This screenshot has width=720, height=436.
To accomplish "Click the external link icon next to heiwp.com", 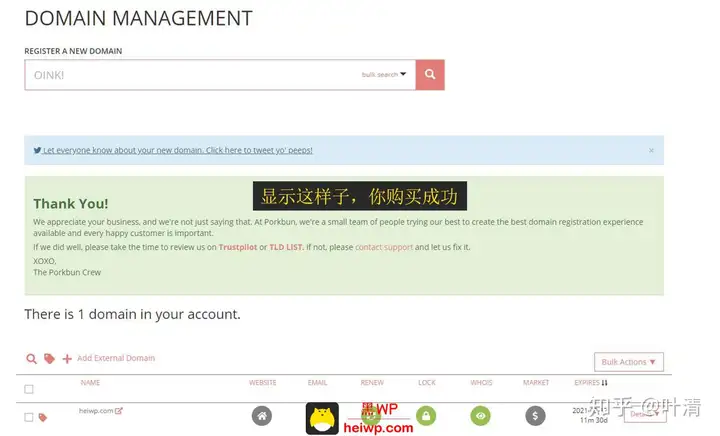I will [x=118, y=411].
